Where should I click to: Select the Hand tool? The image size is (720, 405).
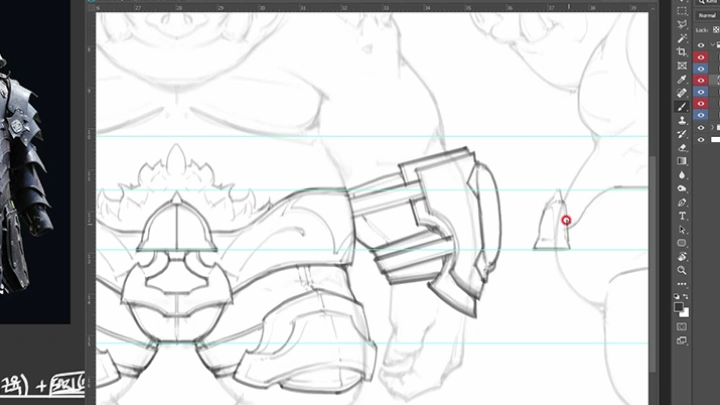tap(682, 257)
